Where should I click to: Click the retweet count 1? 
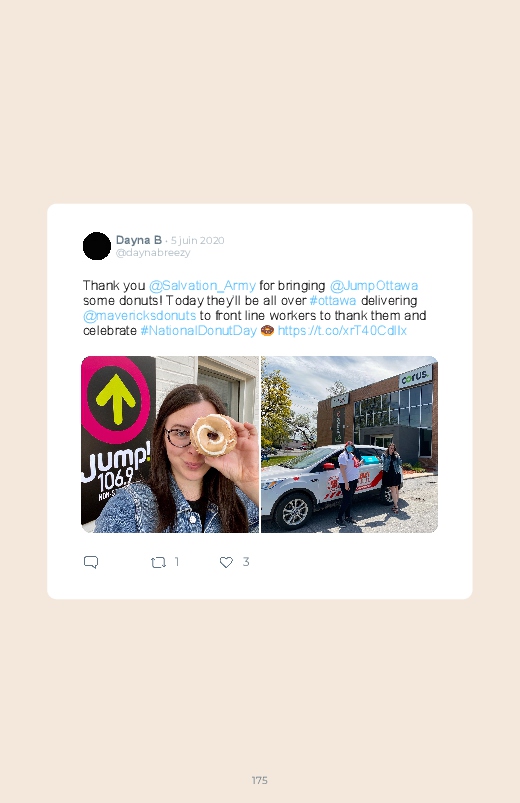(177, 562)
